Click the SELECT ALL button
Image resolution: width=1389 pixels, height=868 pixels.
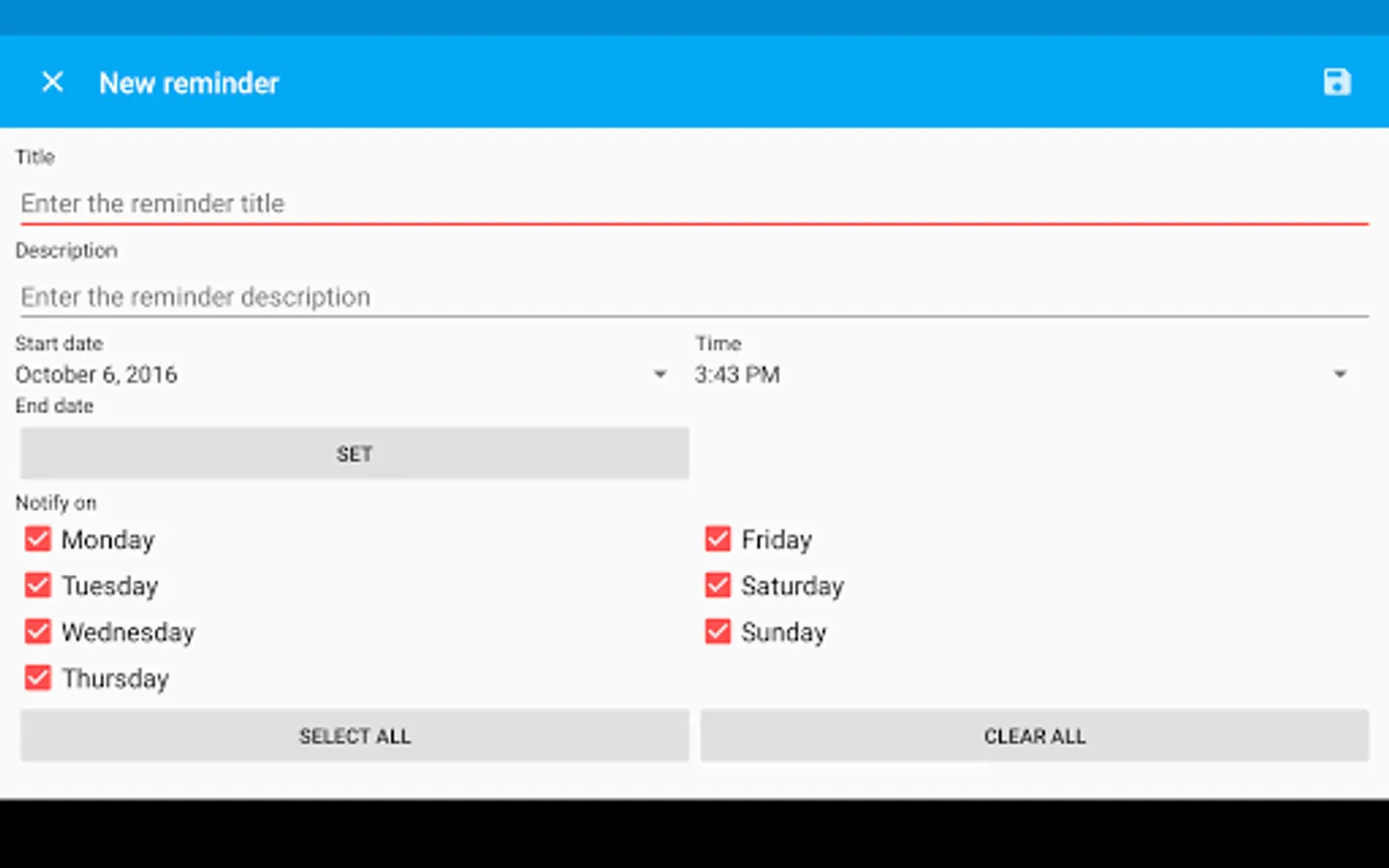354,736
